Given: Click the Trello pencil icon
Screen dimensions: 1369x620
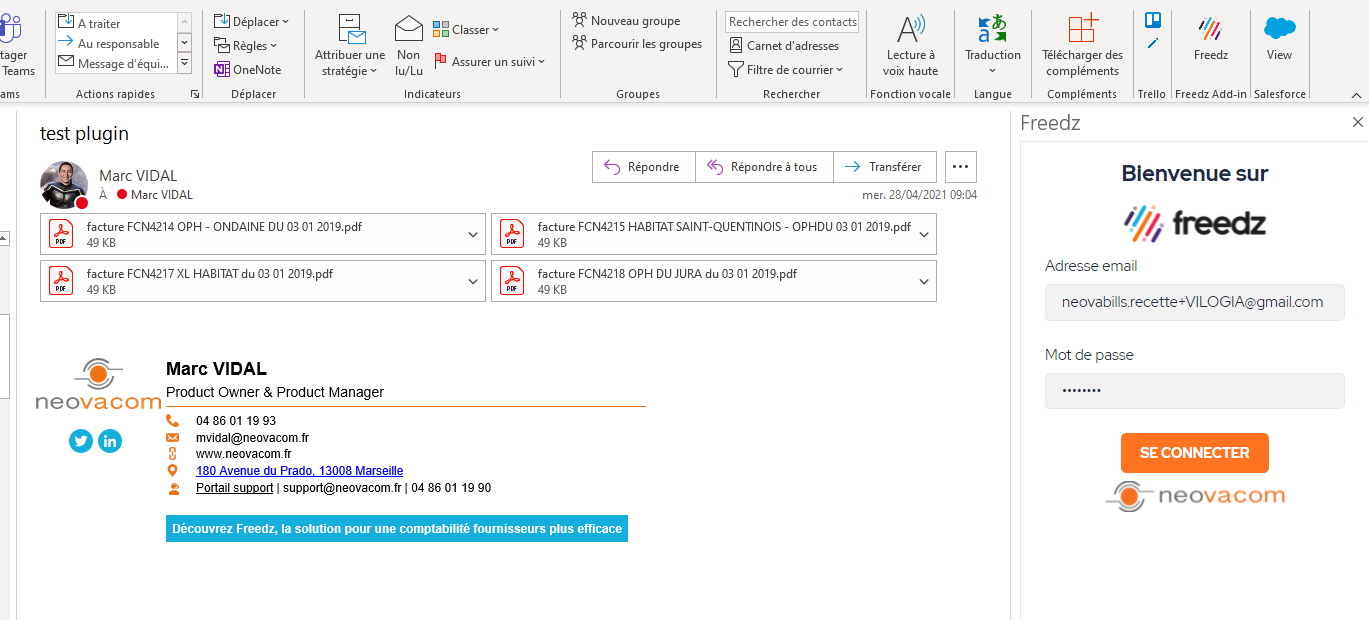Looking at the screenshot, I should (1152, 43).
